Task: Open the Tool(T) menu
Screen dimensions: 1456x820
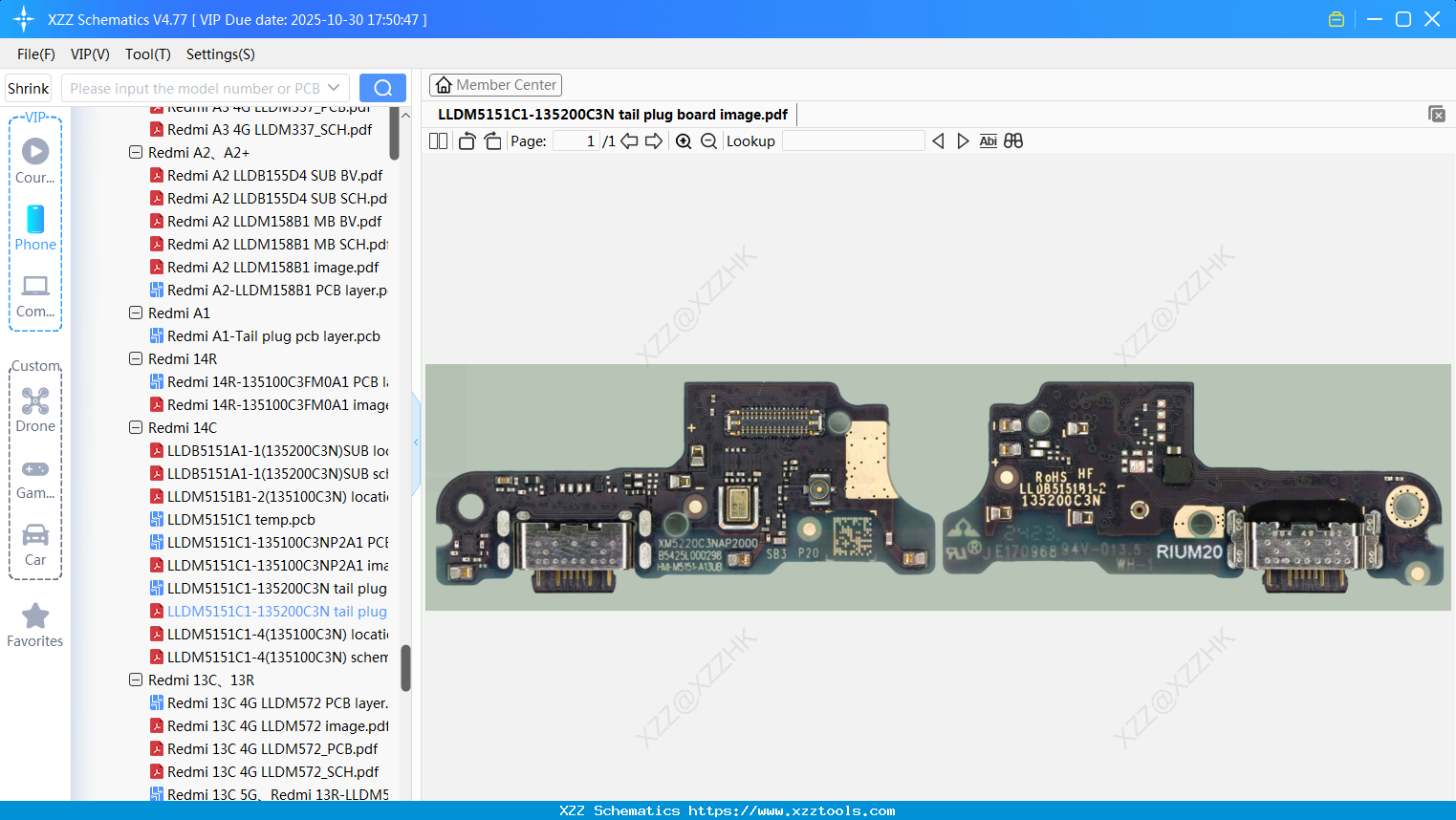Action: coord(147,54)
